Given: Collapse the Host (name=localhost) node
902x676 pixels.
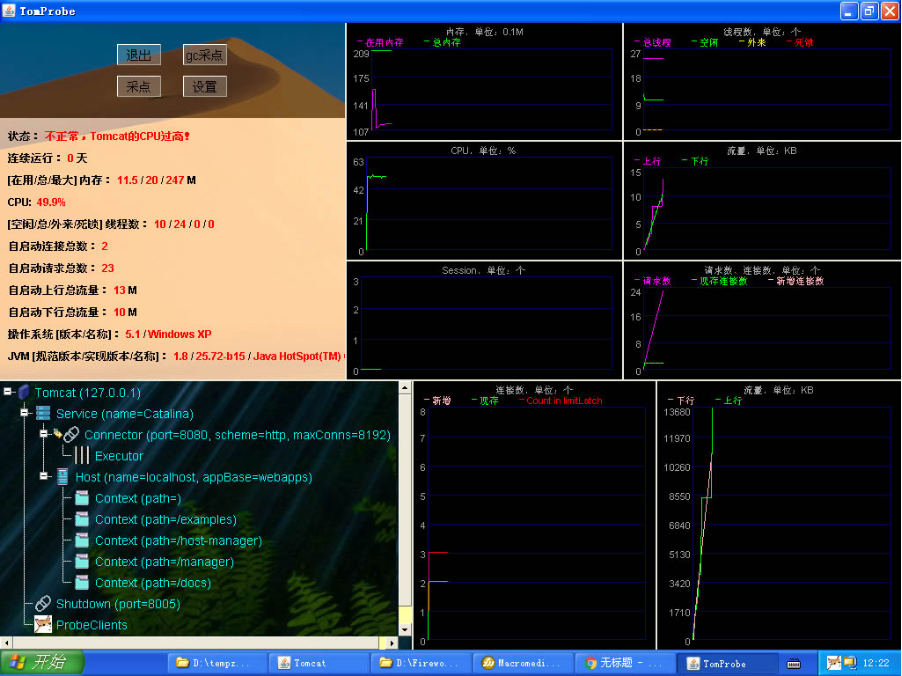Looking at the screenshot, I should click(x=44, y=476).
